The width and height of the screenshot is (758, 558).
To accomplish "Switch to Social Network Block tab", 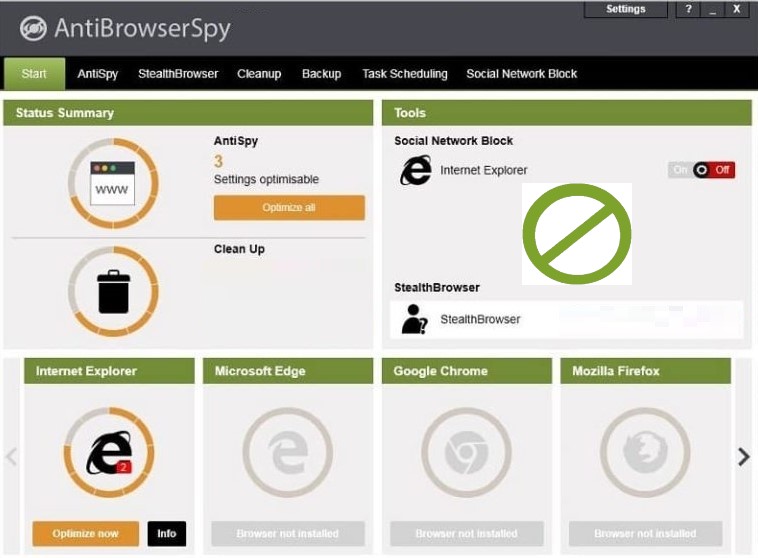I will tap(522, 74).
